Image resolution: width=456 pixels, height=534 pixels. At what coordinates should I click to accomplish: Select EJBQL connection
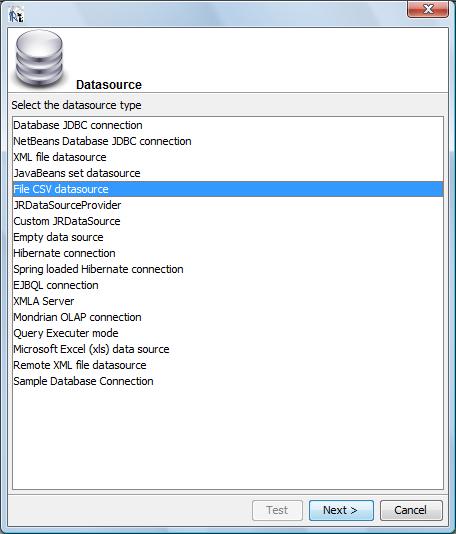228,285
